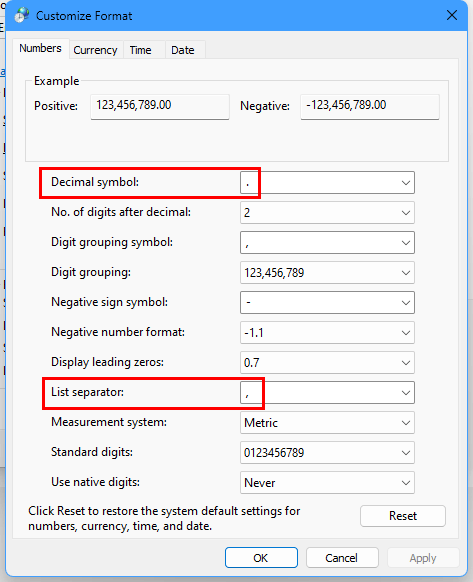Confirm with the OK button
Screen dimensions: 473x582
point(261,558)
